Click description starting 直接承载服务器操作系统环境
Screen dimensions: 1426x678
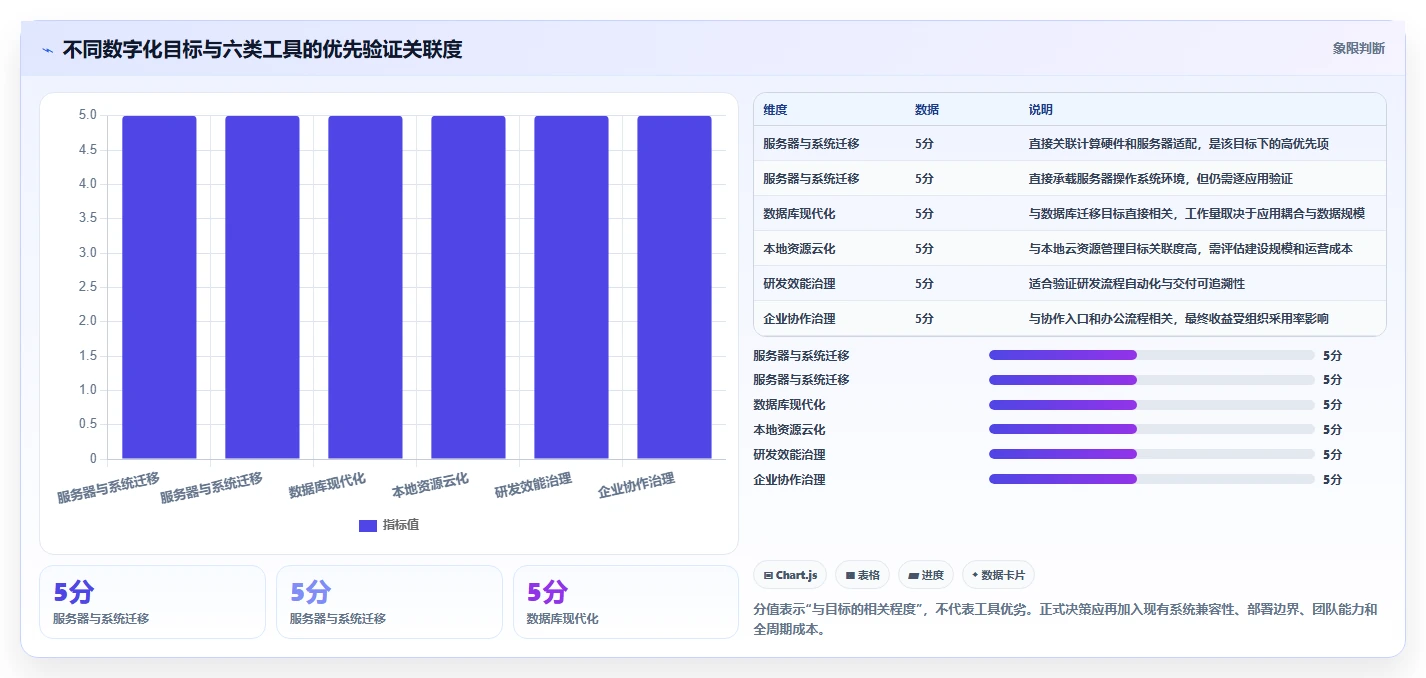(1161, 179)
